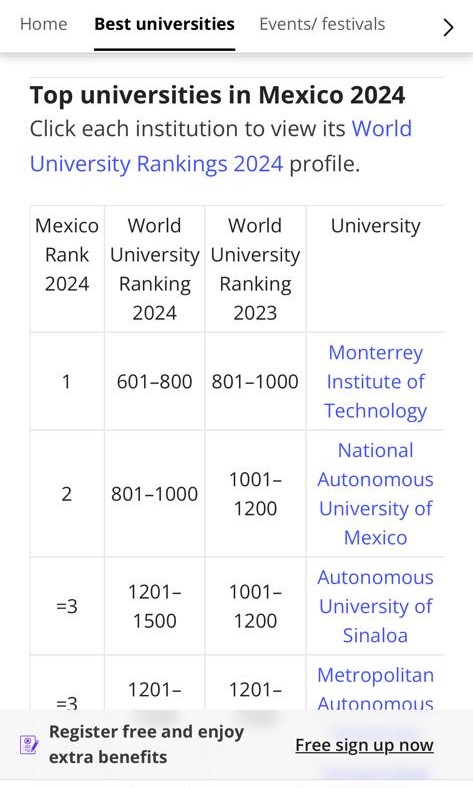
Task: Click the Register free and enjoy extra benefits text
Action: pyautogui.click(x=146, y=744)
